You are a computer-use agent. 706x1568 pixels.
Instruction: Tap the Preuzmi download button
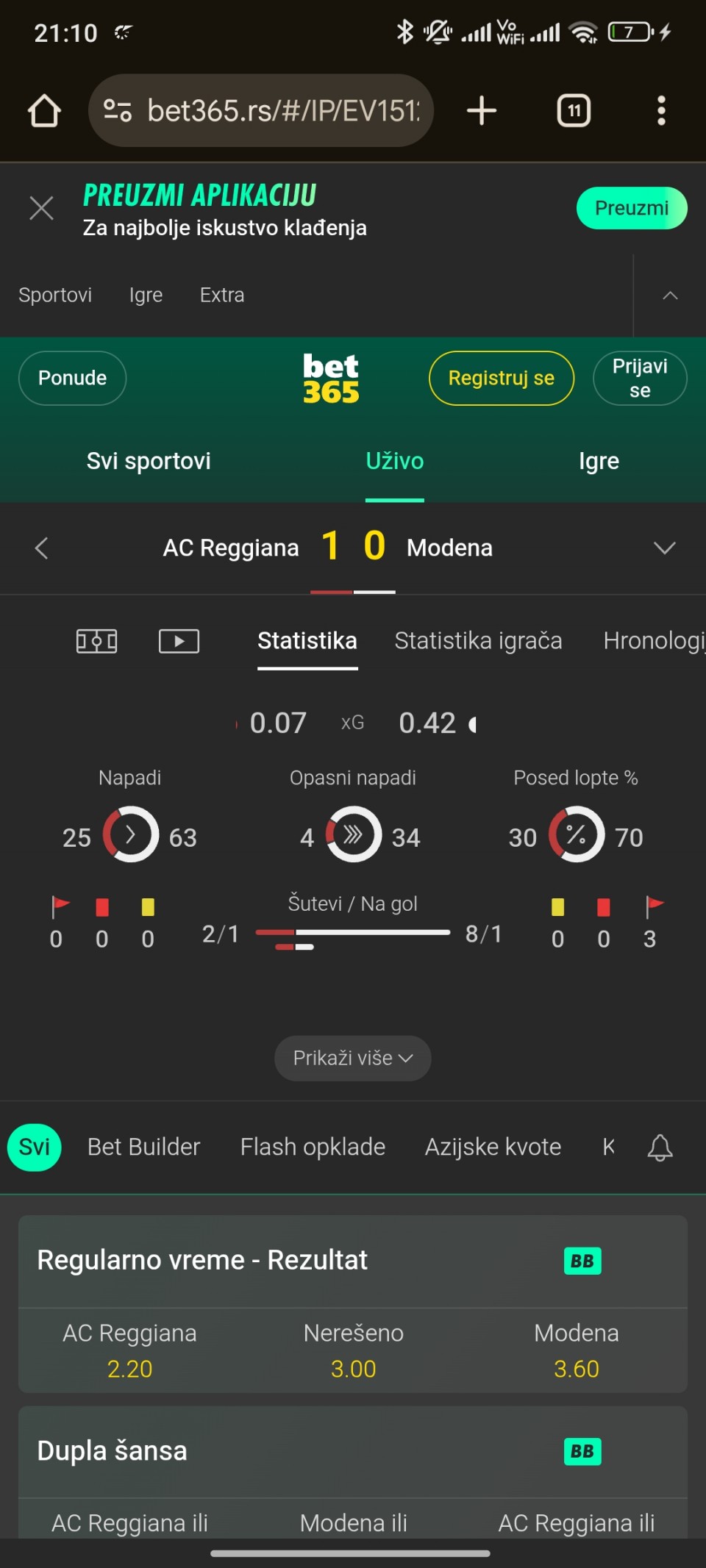tap(631, 208)
